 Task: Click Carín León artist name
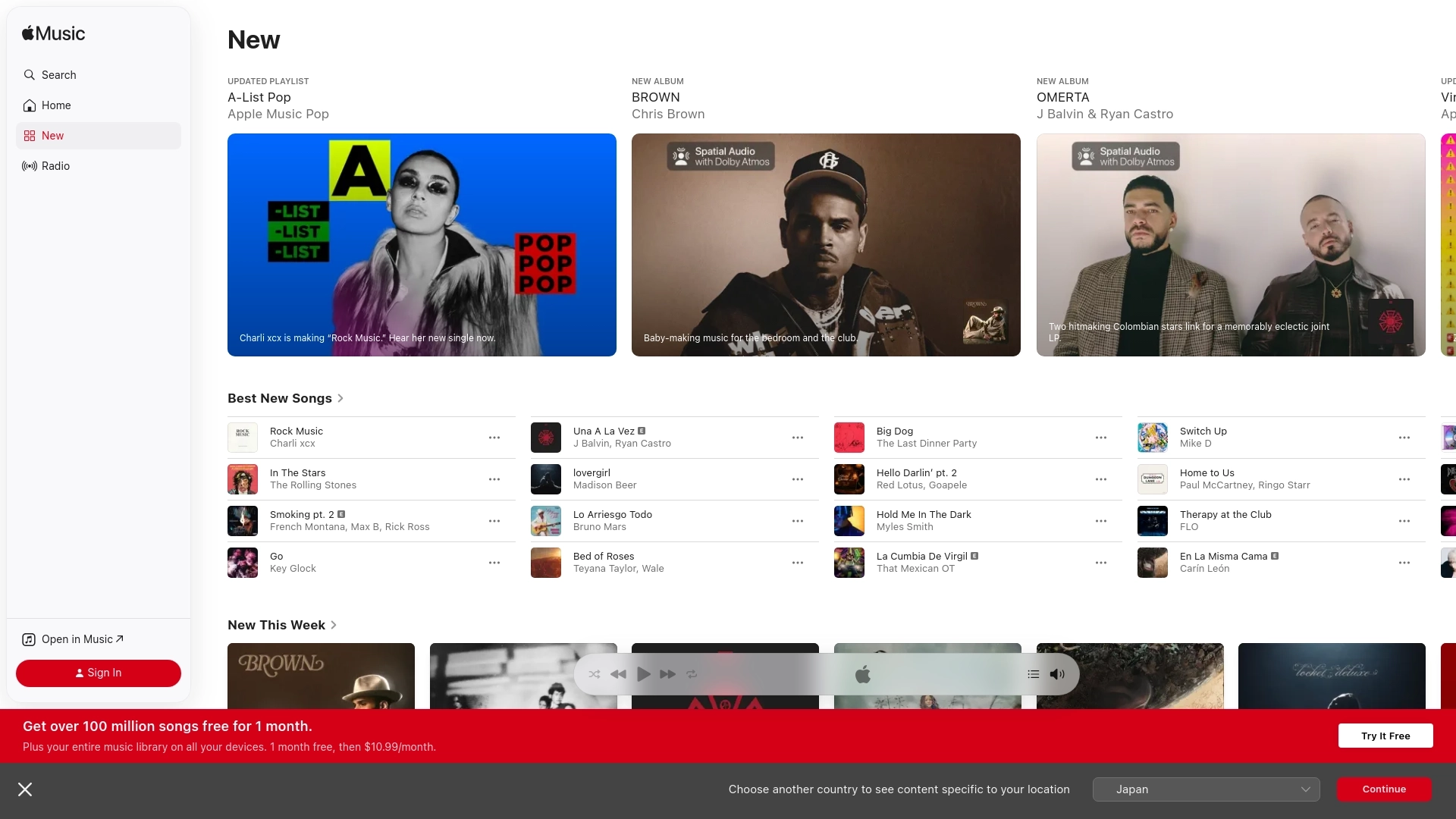(x=1204, y=569)
